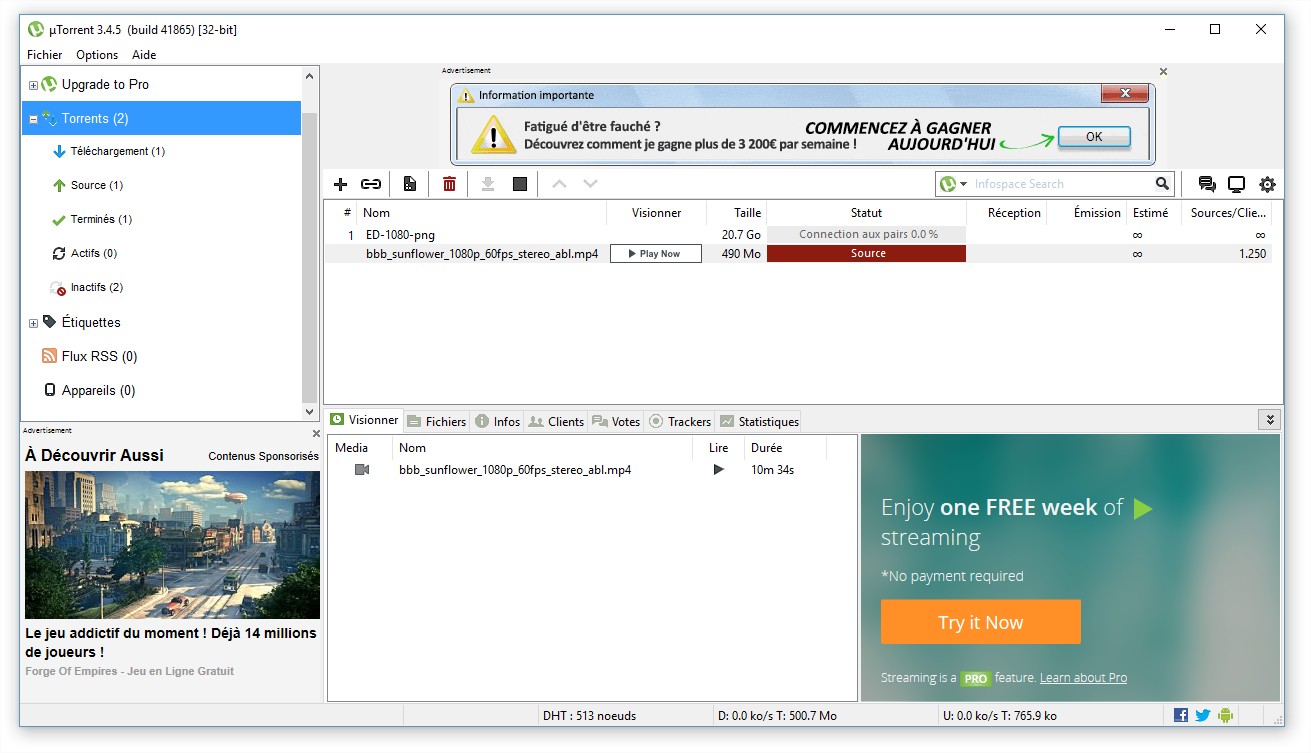Click the Create New Torrent file icon
This screenshot has height=753, width=1311.
[x=410, y=184]
